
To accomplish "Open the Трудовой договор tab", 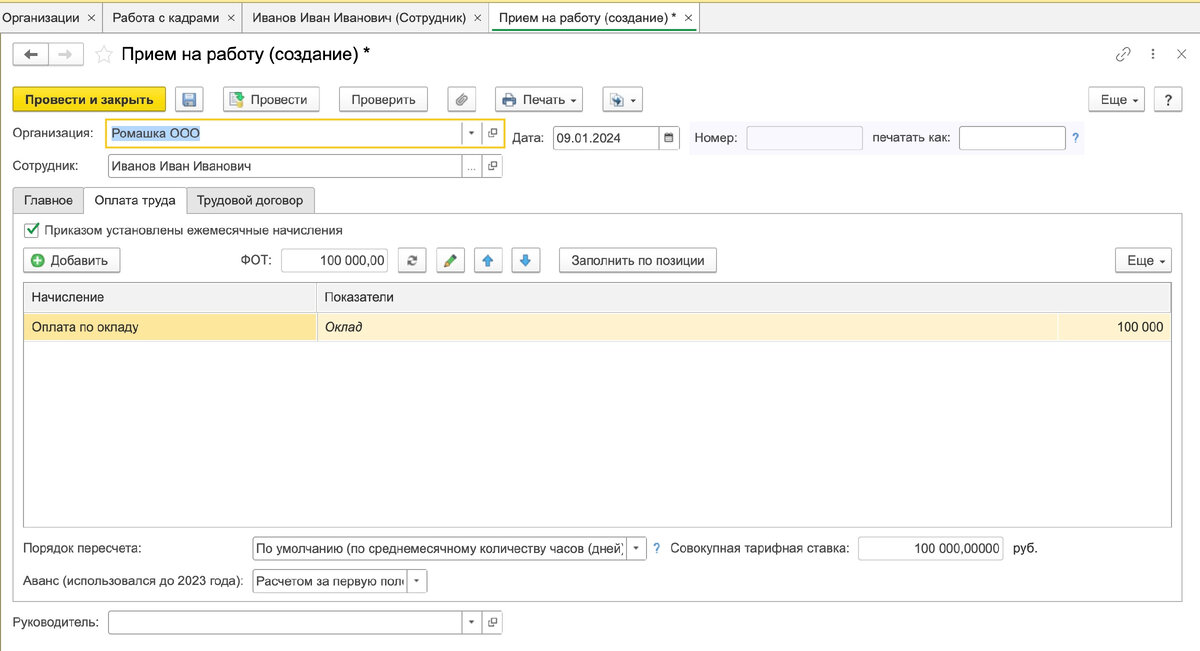I will [252, 200].
